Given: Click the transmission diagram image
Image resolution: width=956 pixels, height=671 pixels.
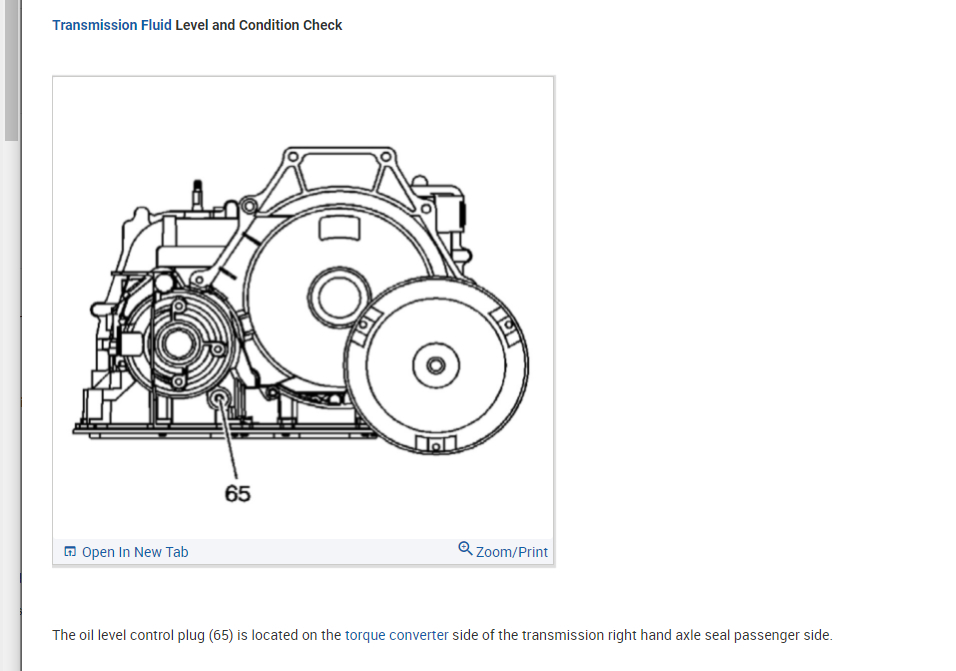Looking at the screenshot, I should [303, 308].
